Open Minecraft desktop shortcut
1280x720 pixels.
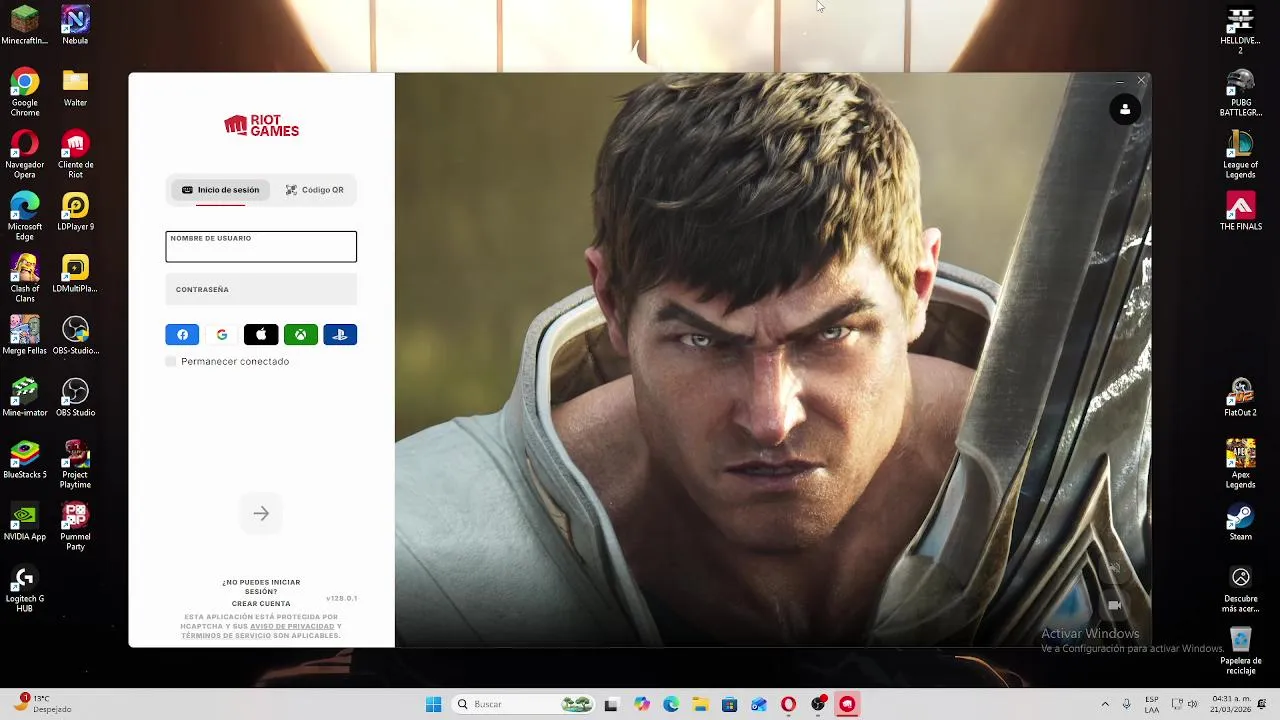pos(25,26)
